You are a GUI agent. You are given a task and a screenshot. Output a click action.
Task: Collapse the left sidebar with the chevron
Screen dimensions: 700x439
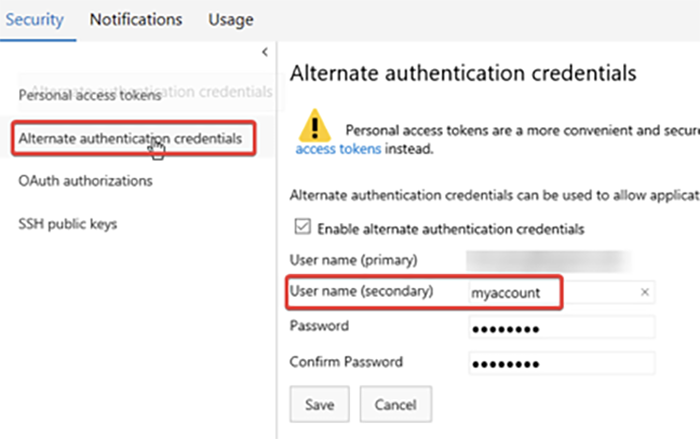point(264,51)
